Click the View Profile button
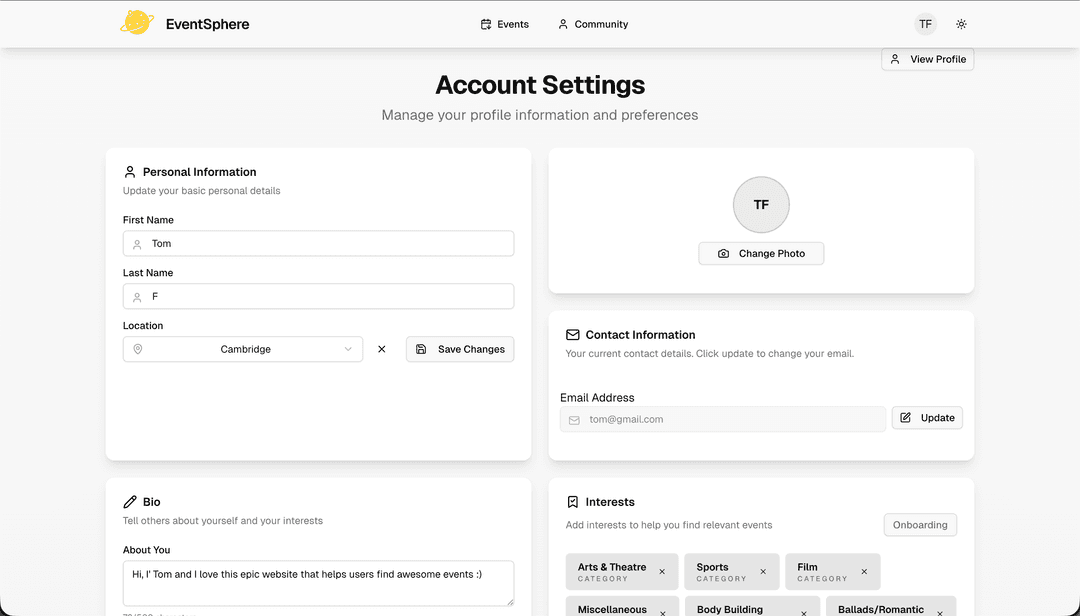The width and height of the screenshot is (1080, 616). click(x=927, y=59)
